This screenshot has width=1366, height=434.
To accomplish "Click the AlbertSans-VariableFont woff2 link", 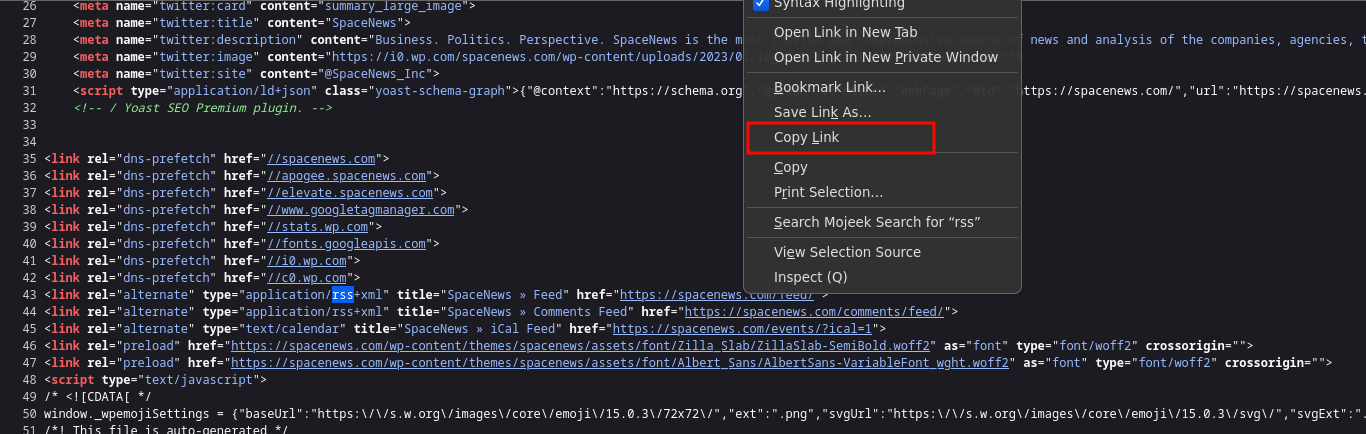I will 622,362.
